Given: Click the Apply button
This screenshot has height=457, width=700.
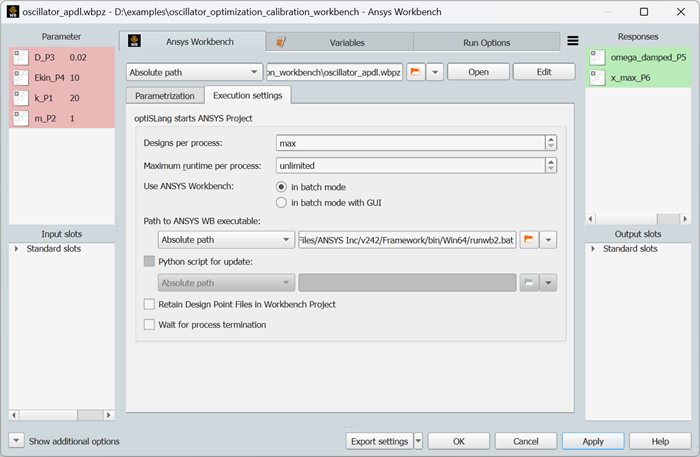Looking at the screenshot, I should click(x=593, y=441).
